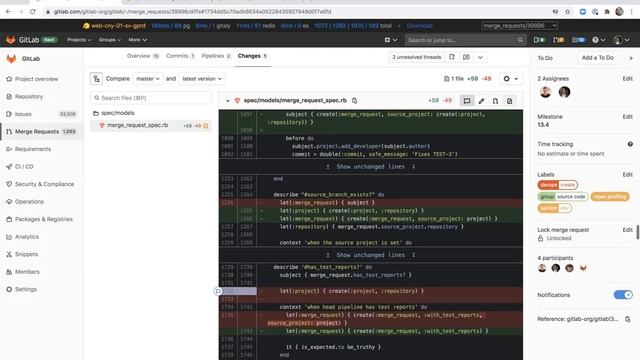Click Add a To Do button
Screen dimensions: 640x360
click(x=598, y=58)
